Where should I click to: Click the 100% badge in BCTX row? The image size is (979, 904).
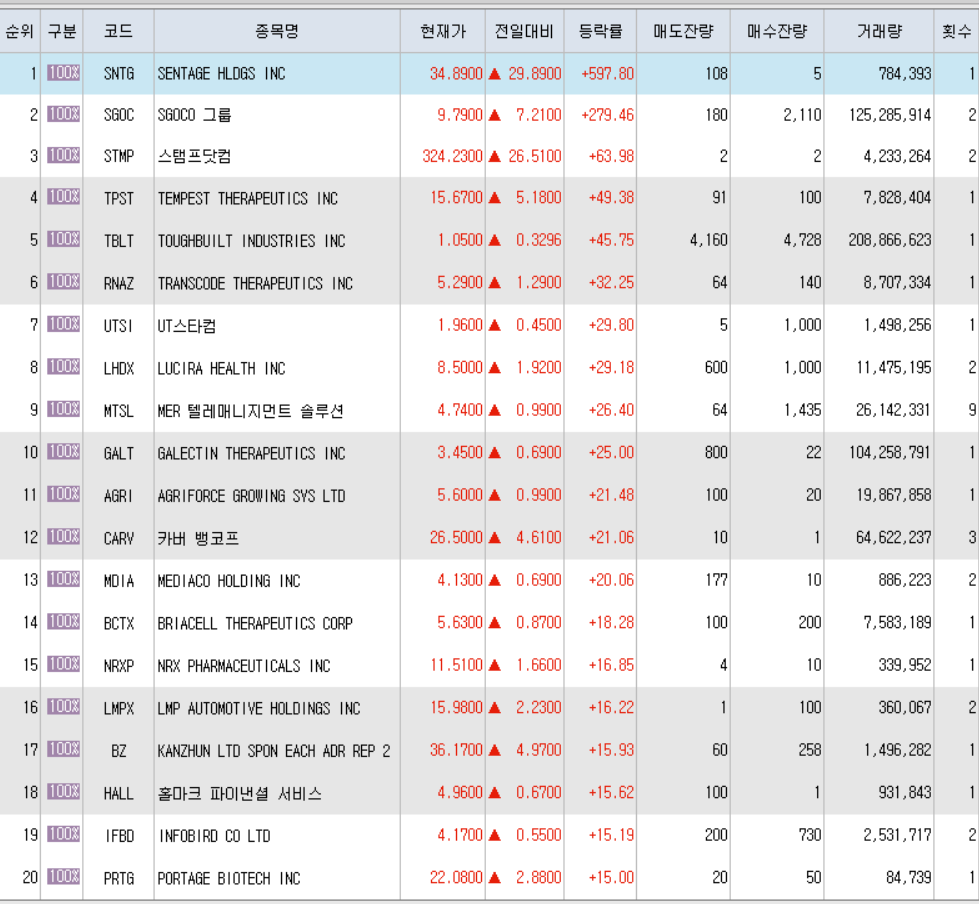pyautogui.click(x=64, y=622)
